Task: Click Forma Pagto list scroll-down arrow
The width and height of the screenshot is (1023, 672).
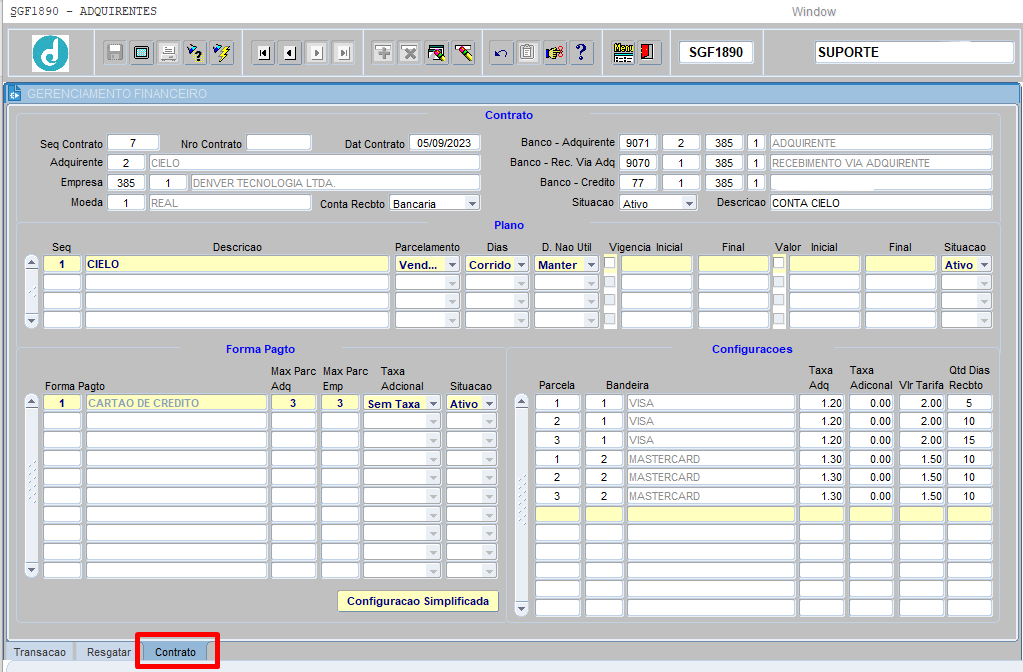Action: (x=31, y=570)
